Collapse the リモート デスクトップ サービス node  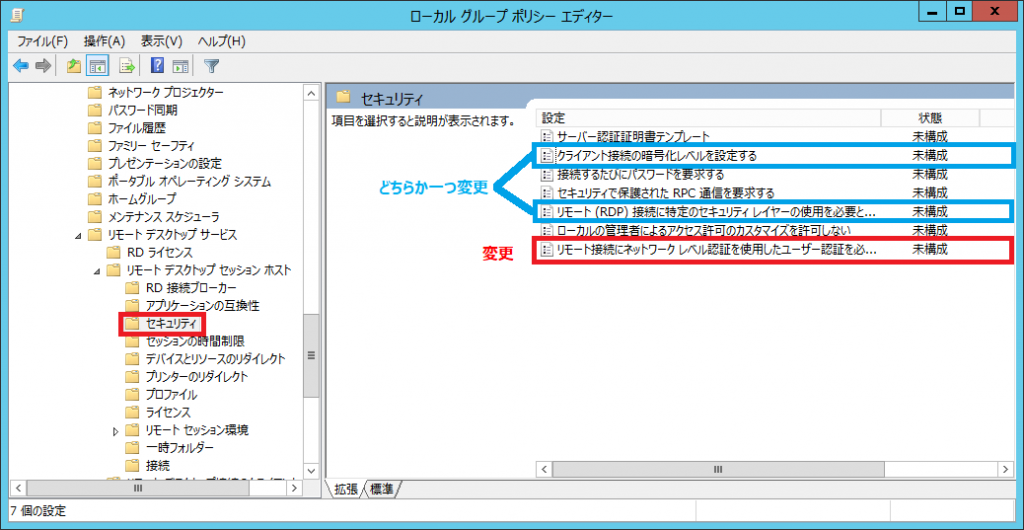click(x=80, y=234)
